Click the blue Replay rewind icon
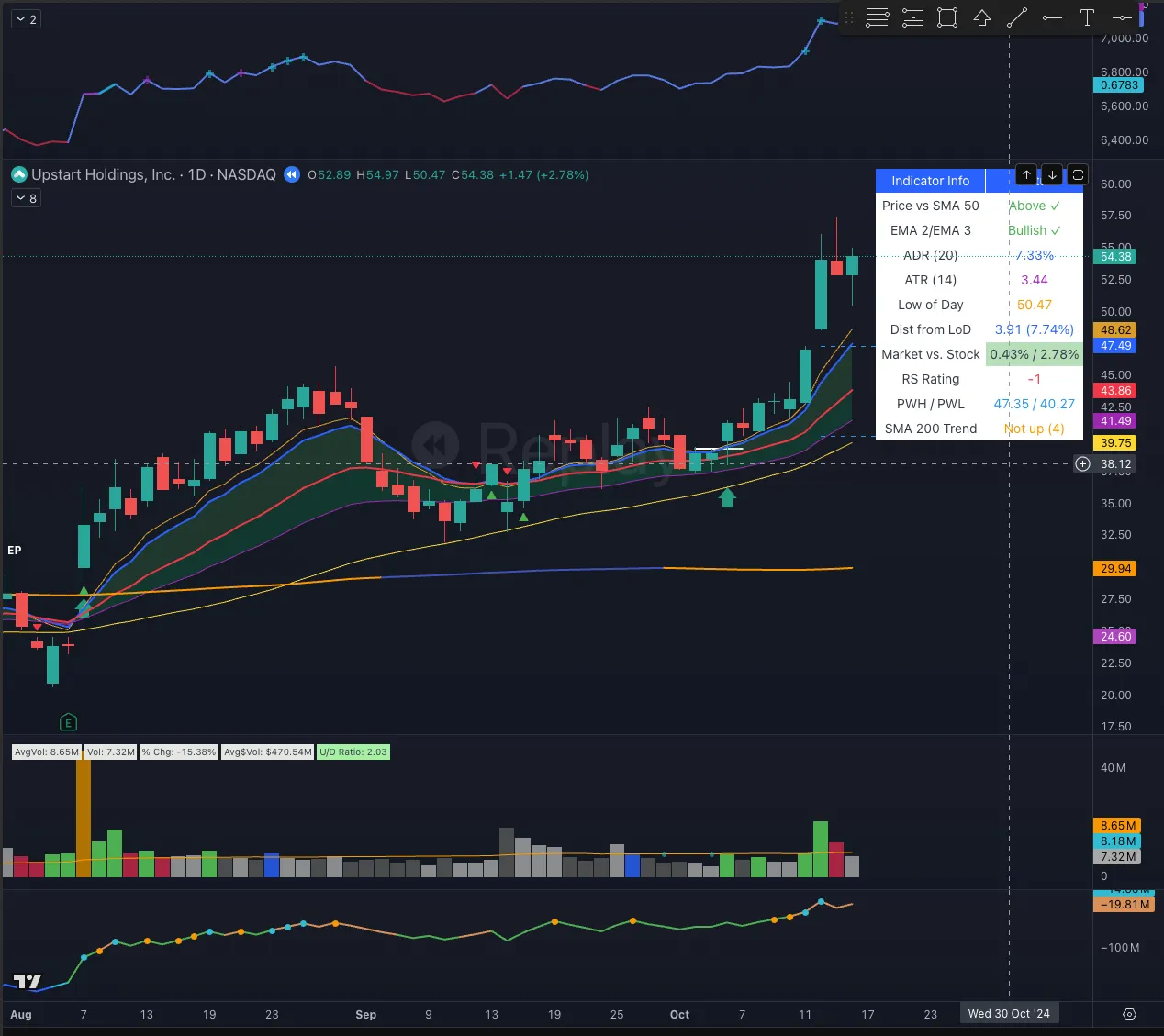Viewport: 1164px width, 1036px height. (x=292, y=174)
